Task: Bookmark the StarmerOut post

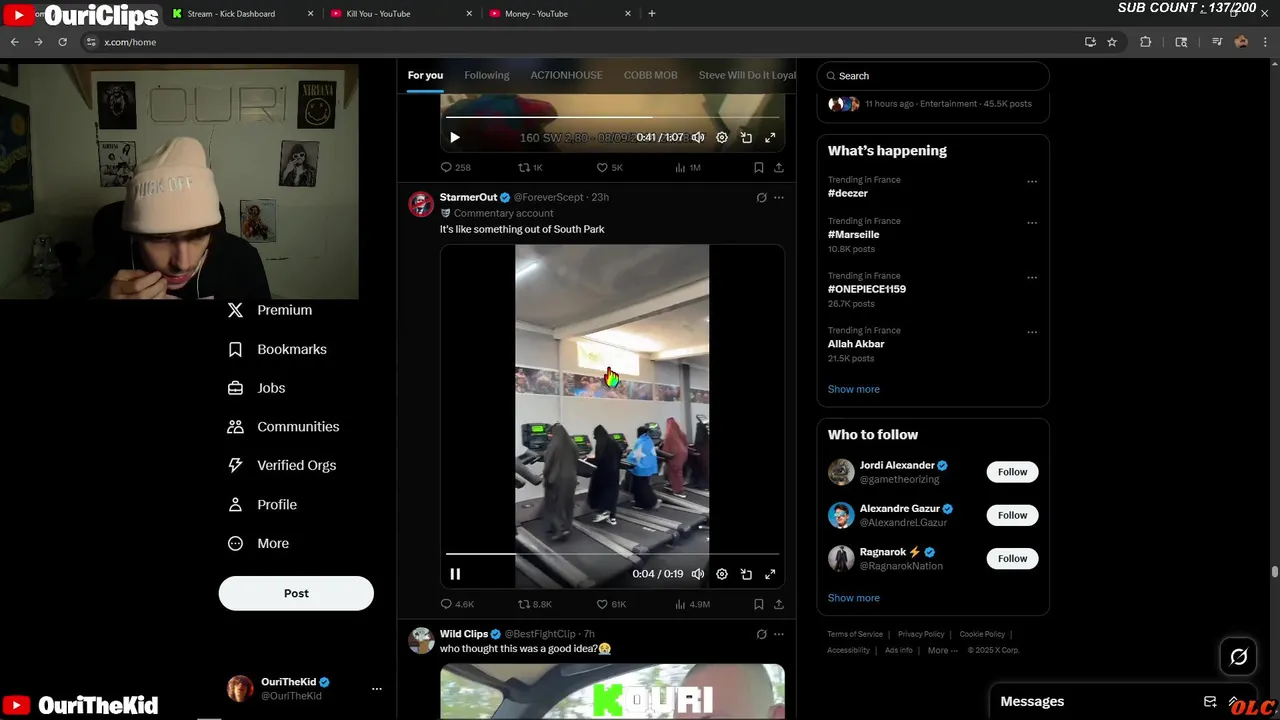Action: pyautogui.click(x=759, y=604)
